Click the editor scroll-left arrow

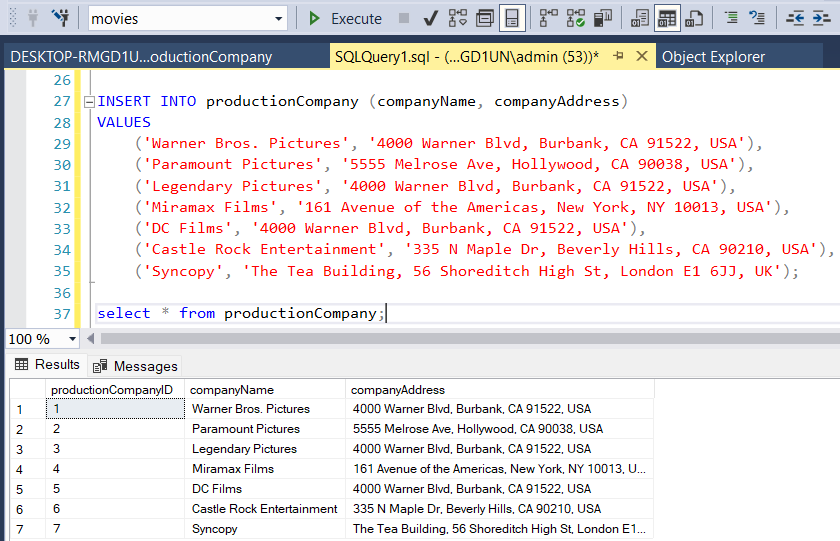point(91,339)
